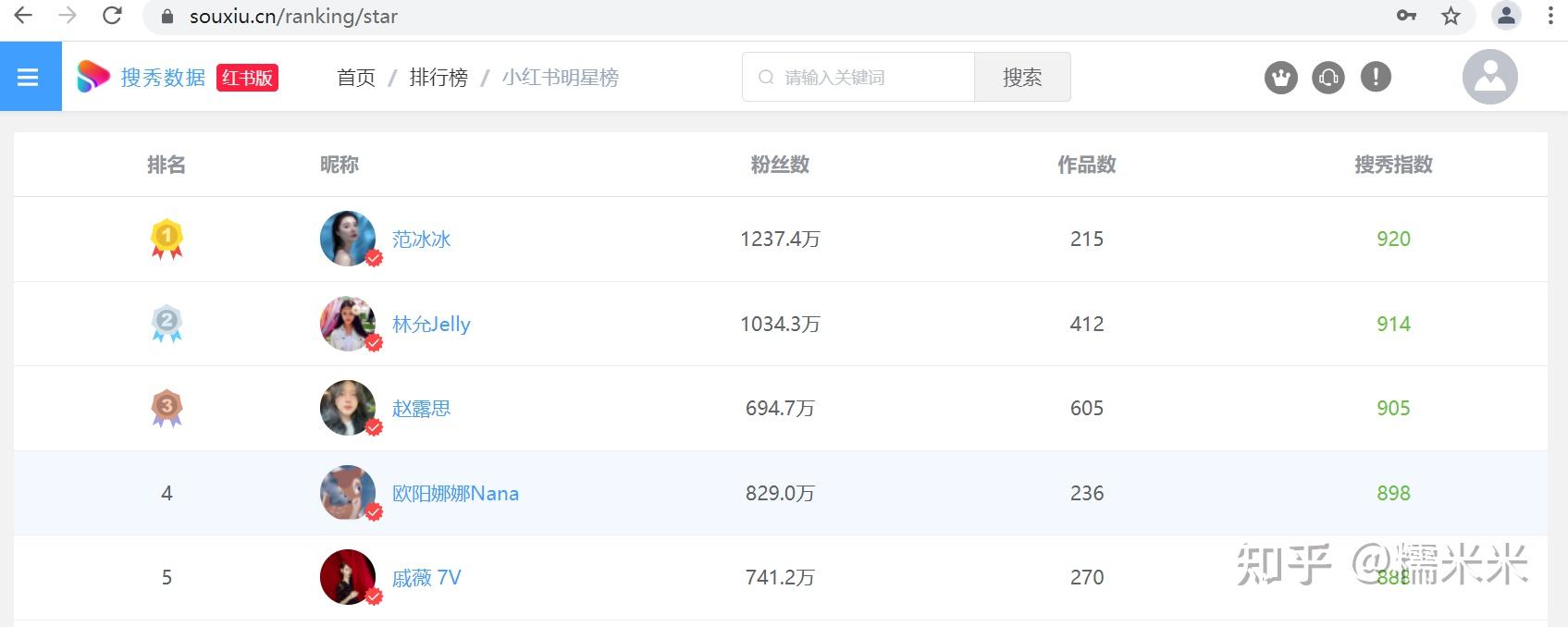Open the customer service headset icon

1328,78
